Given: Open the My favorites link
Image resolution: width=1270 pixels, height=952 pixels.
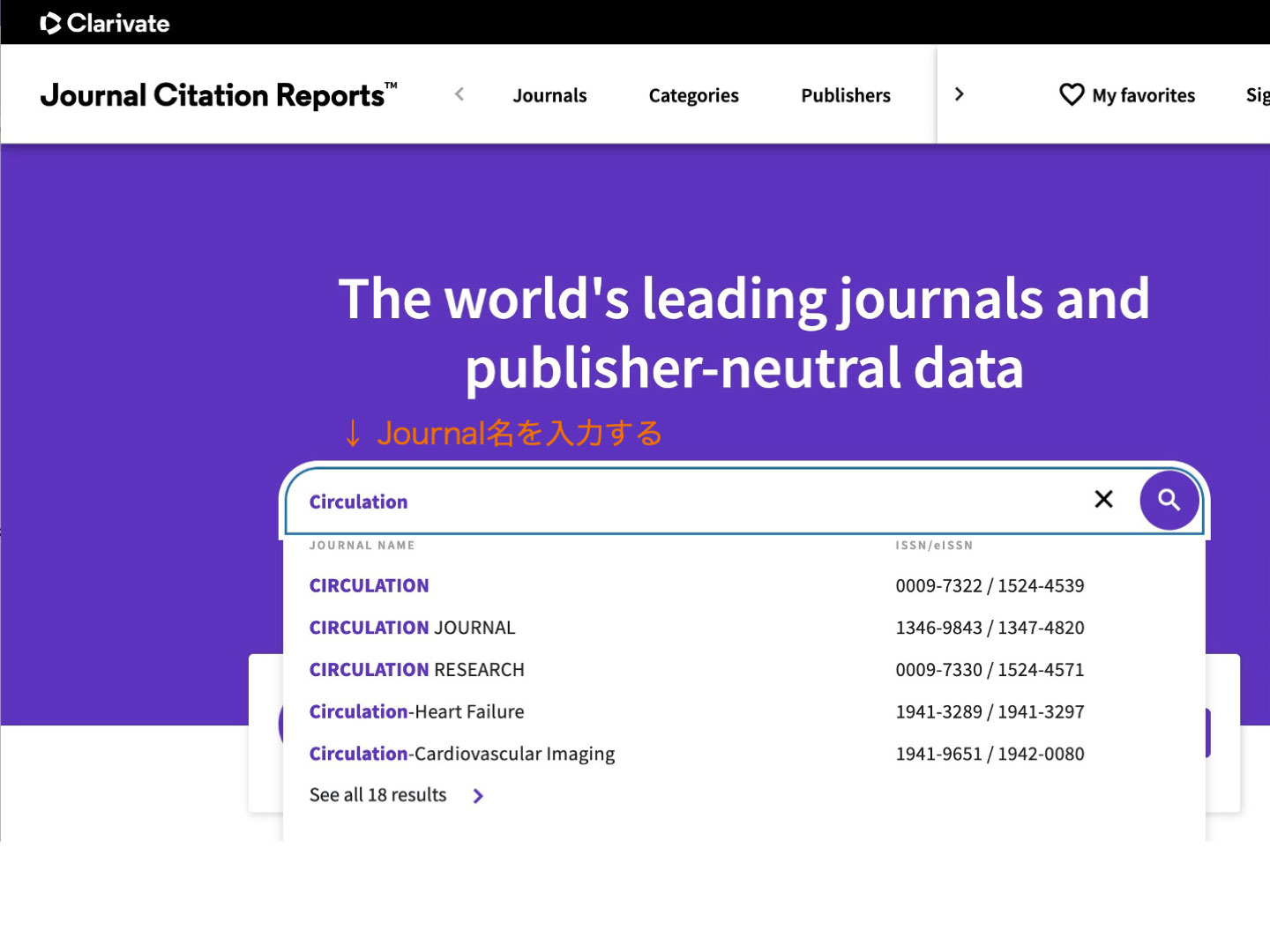Looking at the screenshot, I should tap(1143, 95).
